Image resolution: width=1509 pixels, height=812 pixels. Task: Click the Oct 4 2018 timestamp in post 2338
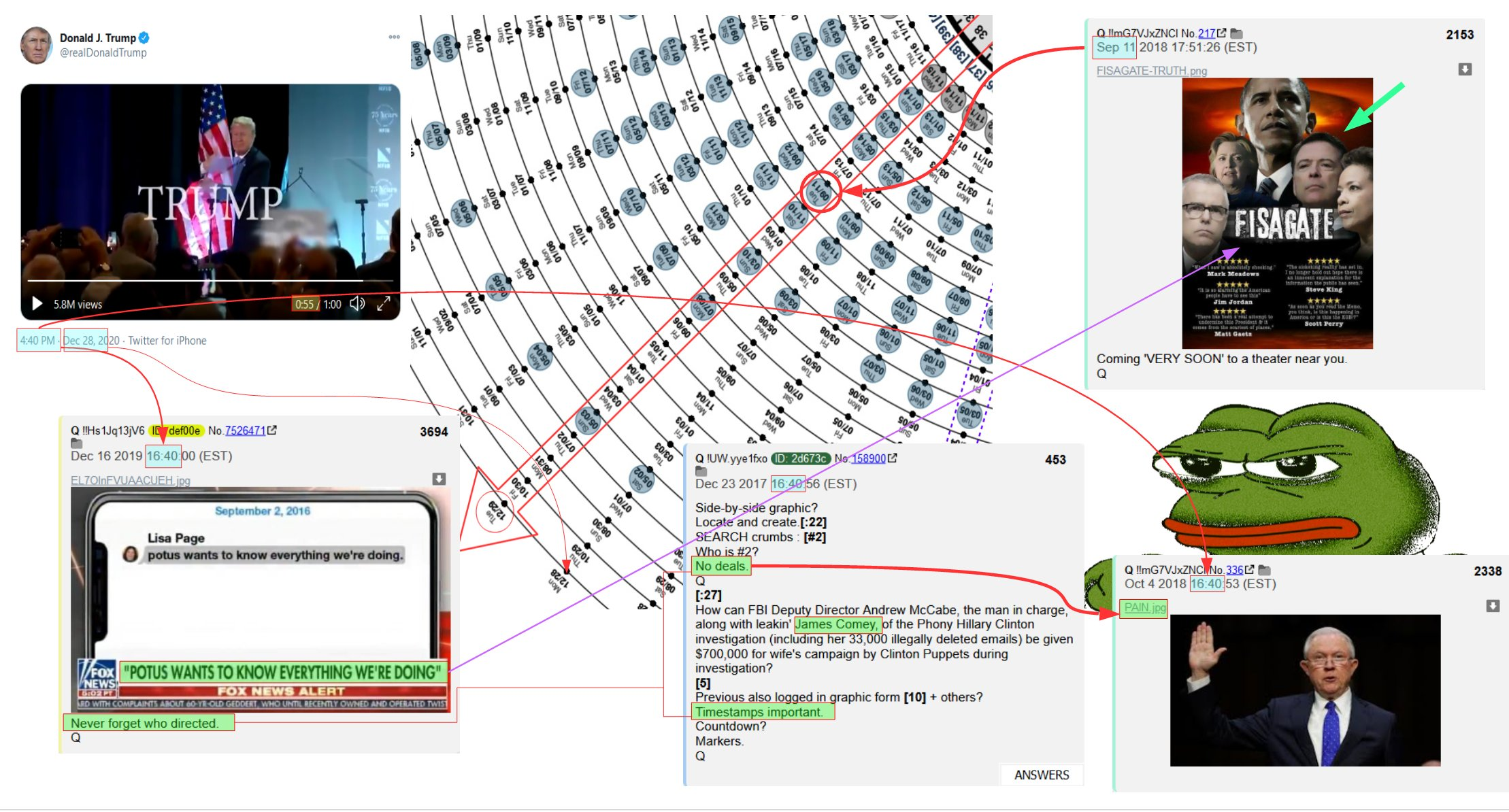[x=1200, y=584]
